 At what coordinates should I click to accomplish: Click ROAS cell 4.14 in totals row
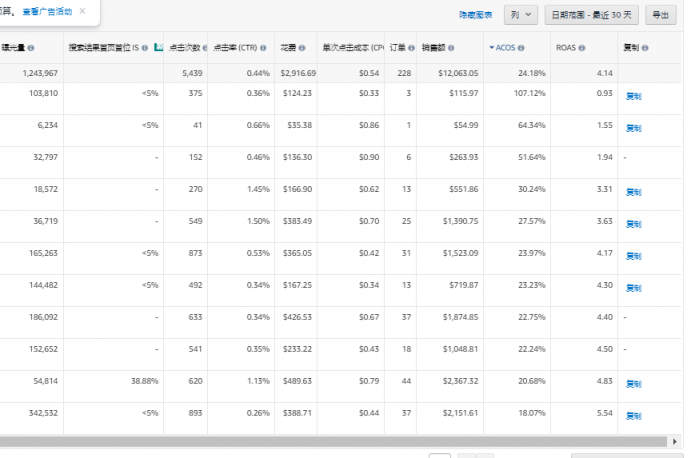(605, 73)
